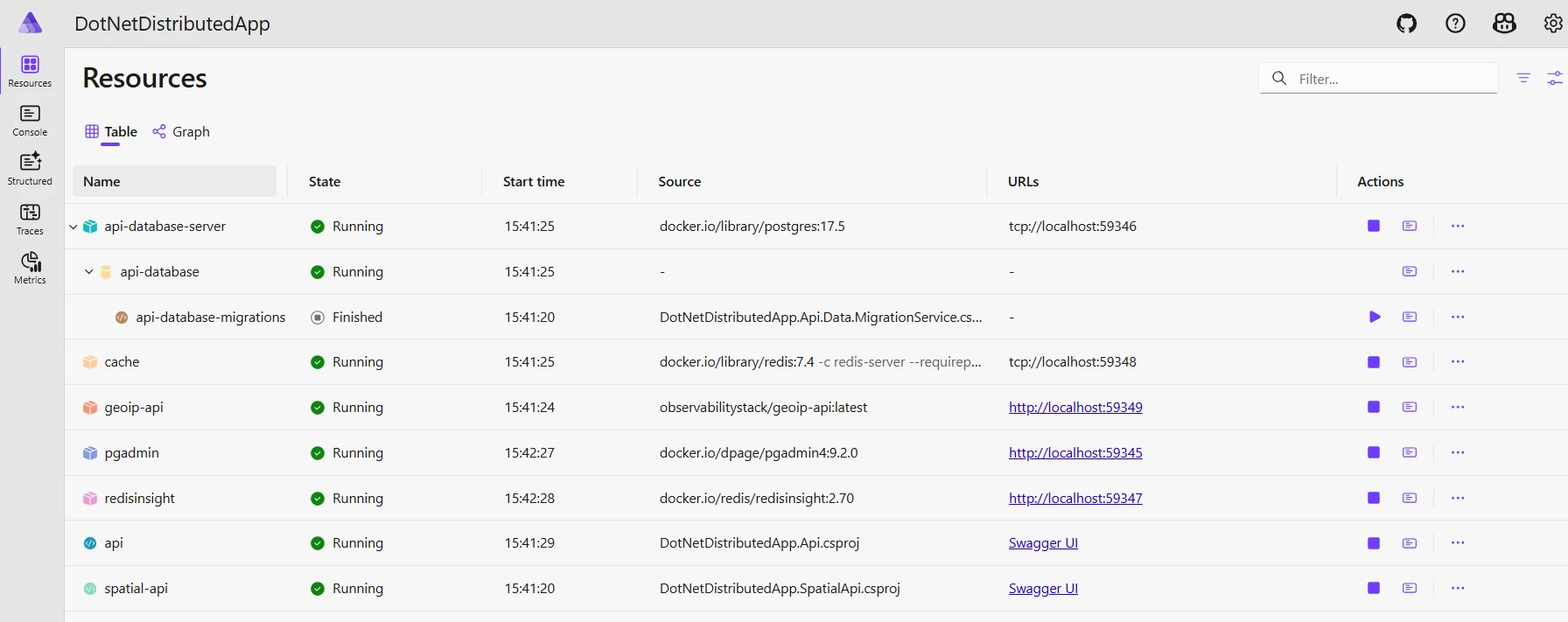Screen dimensions: 1568x622
Task: Stop the pgadmin resource
Action: tap(1374, 452)
